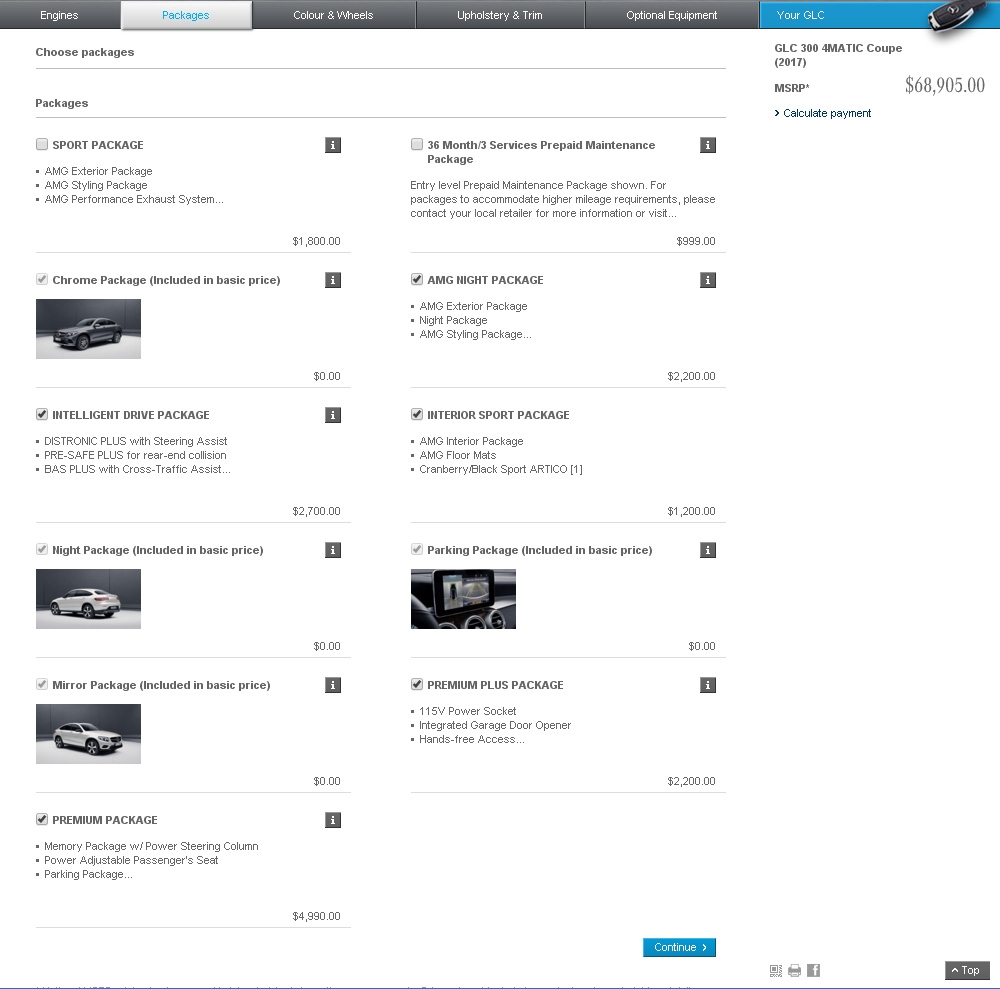Click 'AMG Performance Exhaust System...' item
The height and width of the screenshot is (989, 1000).
coord(134,200)
